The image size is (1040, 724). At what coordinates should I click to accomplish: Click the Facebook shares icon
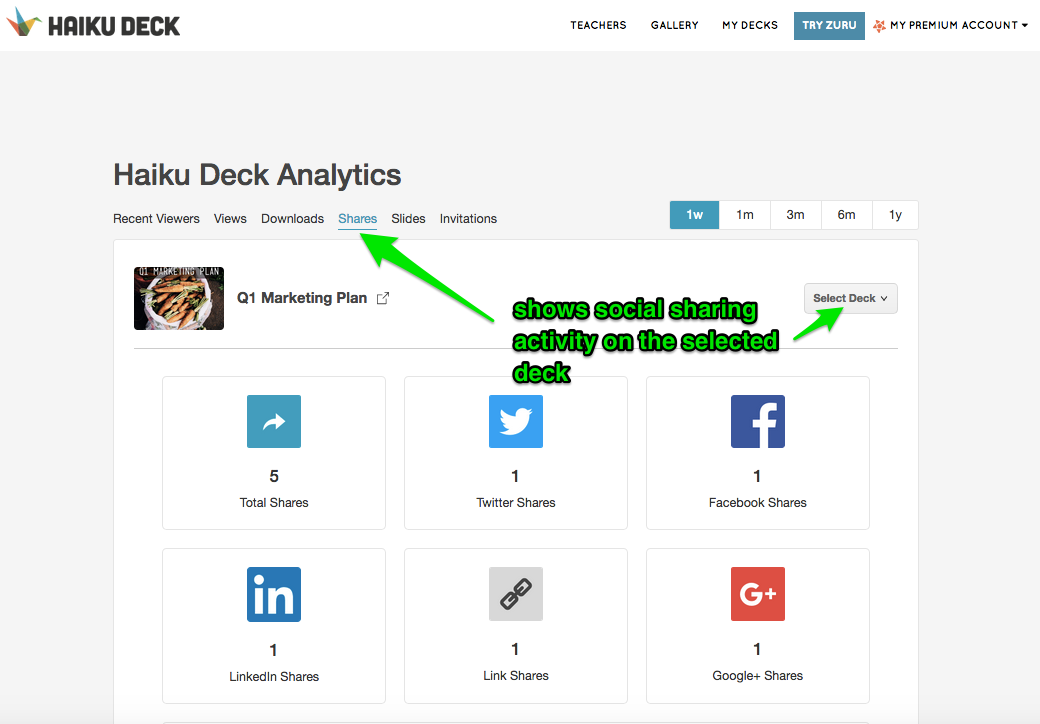click(x=758, y=422)
